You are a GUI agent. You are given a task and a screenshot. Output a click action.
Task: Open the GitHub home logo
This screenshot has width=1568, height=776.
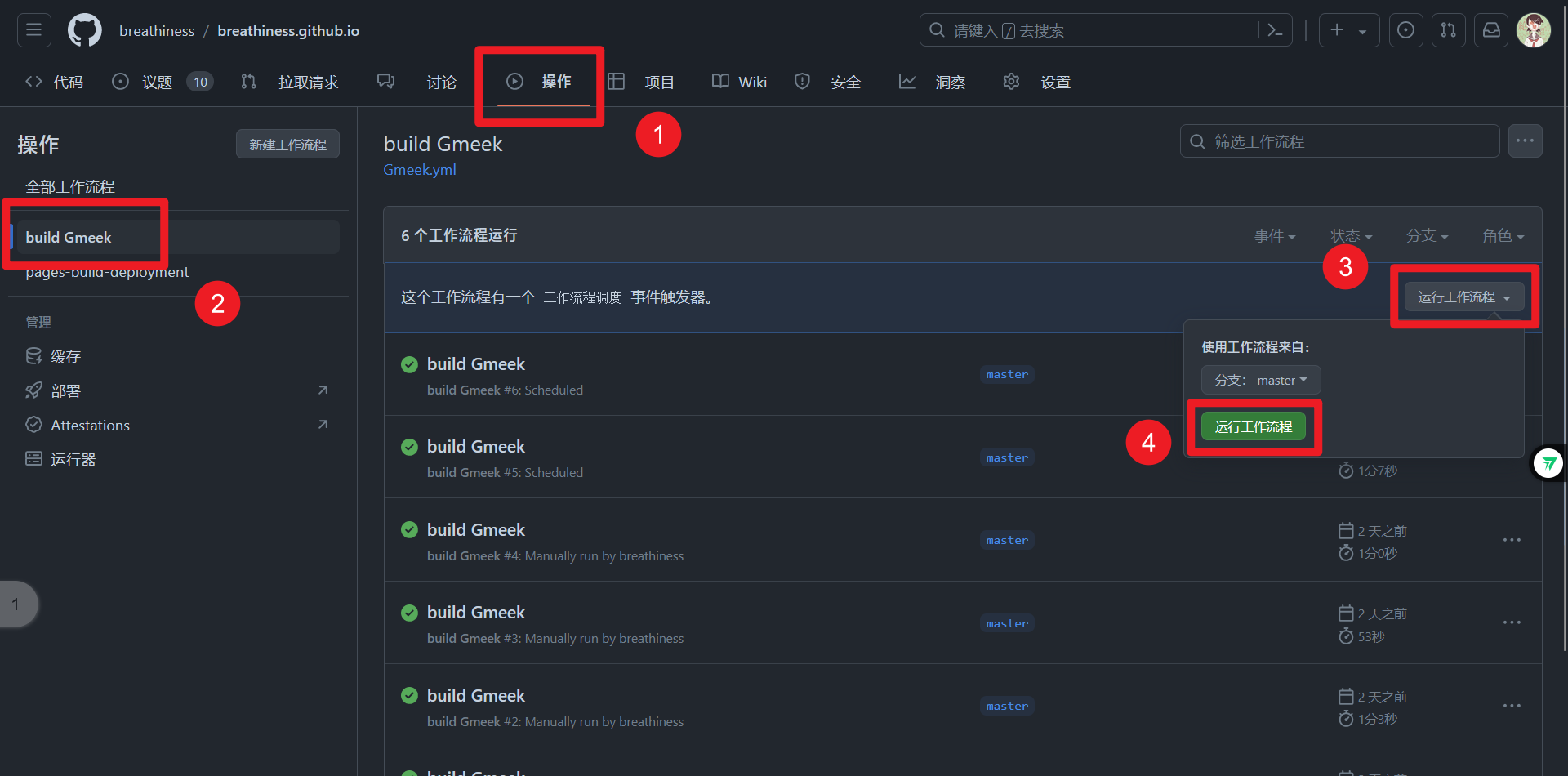click(84, 29)
